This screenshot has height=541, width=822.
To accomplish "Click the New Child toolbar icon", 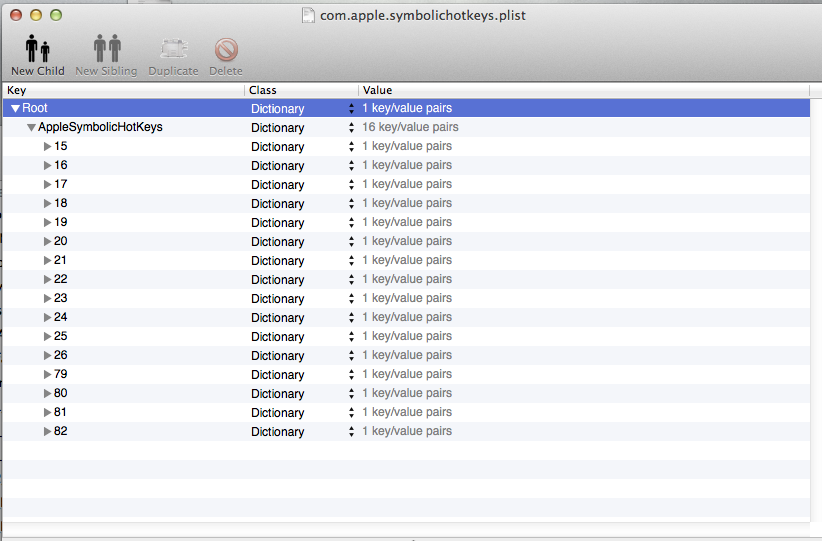I will (x=38, y=49).
